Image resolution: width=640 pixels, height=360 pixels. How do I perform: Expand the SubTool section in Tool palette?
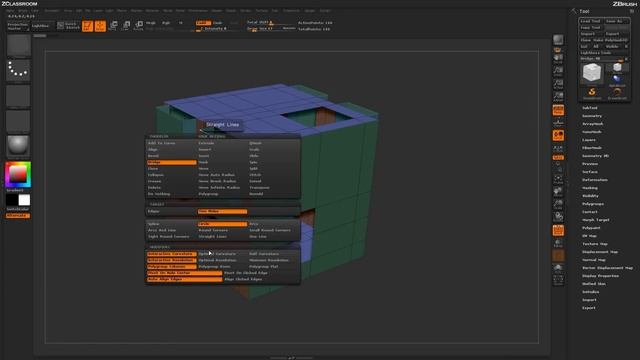(589, 108)
